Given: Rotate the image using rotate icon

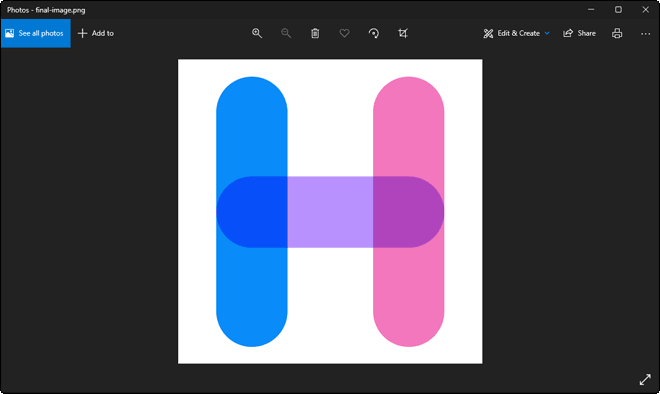Looking at the screenshot, I should (374, 33).
